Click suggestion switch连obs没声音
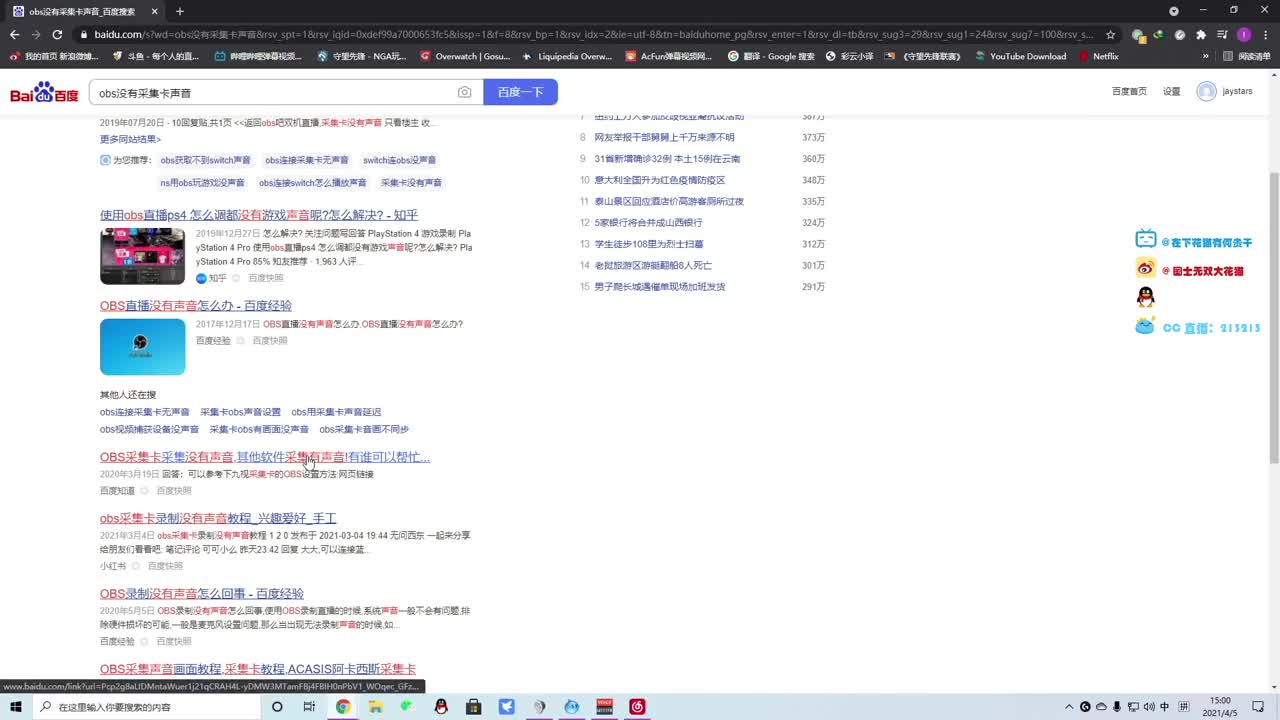The height and width of the screenshot is (720, 1280). coord(399,160)
